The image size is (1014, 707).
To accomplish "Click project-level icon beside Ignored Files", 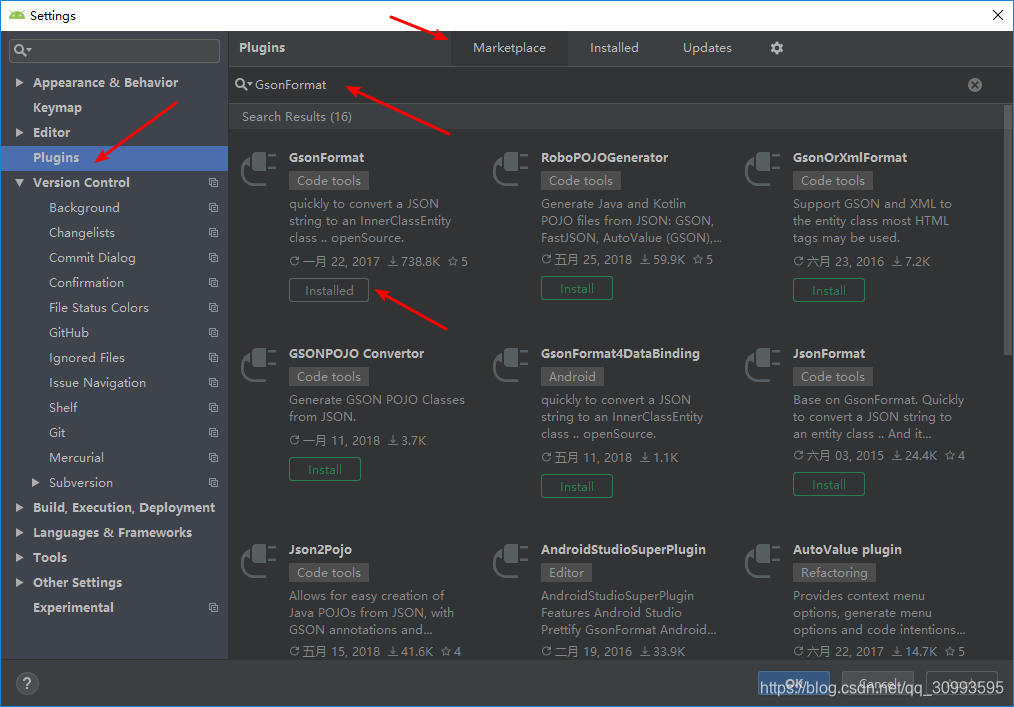I will 213,358.
